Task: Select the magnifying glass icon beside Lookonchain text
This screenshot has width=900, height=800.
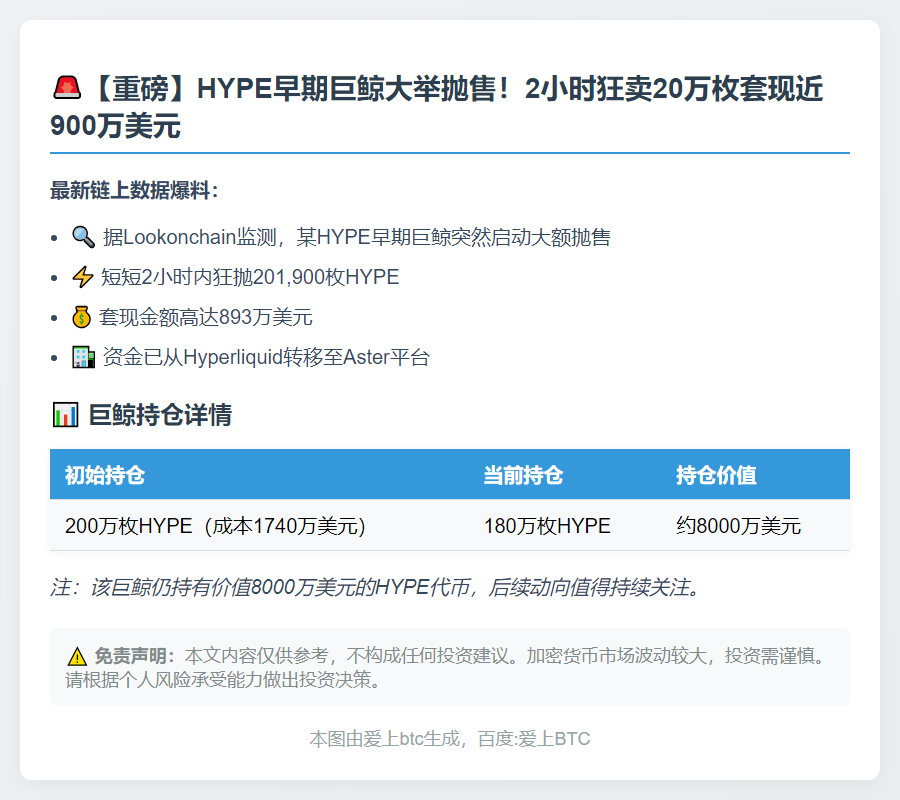Action: coord(85,238)
